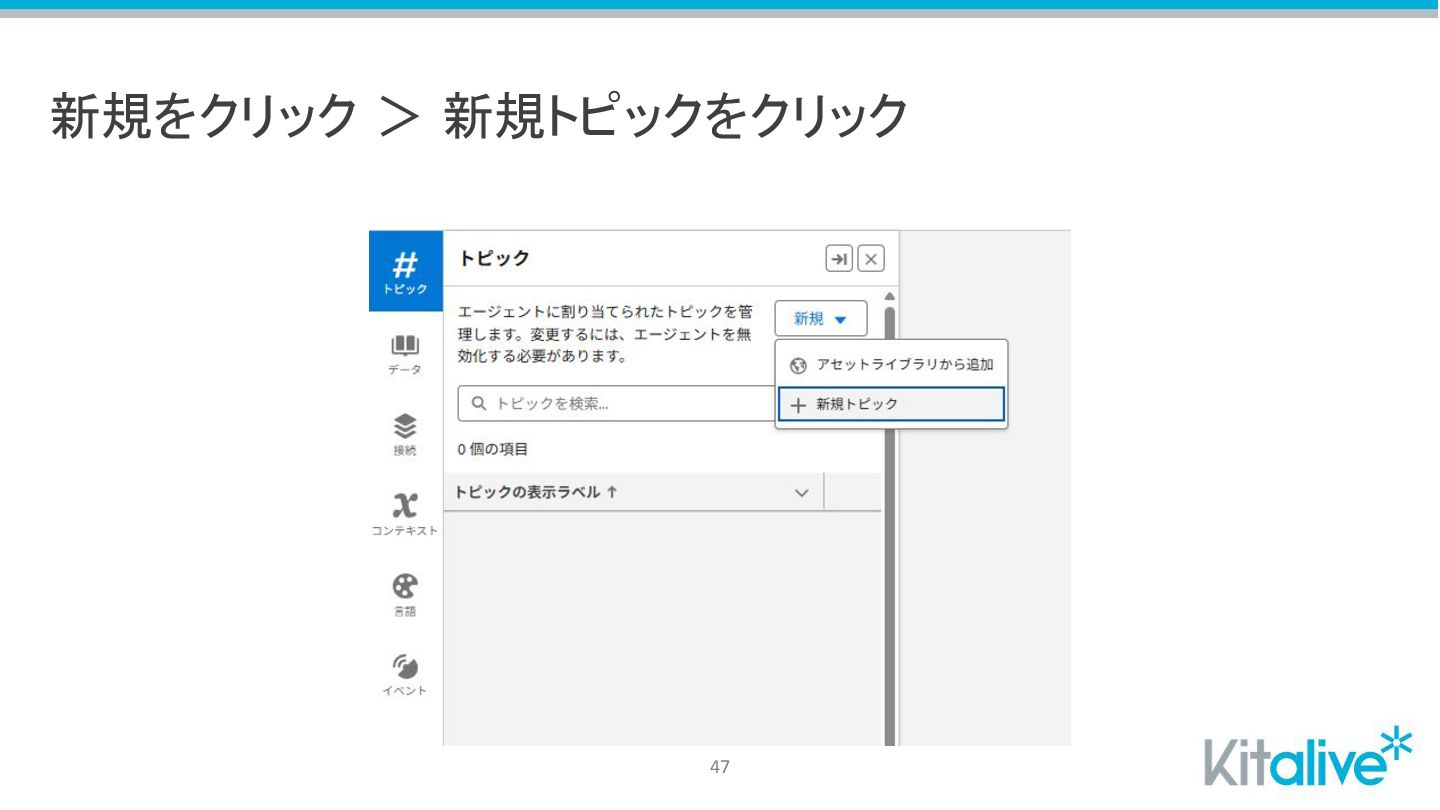Viewport: 1440px width, 810px height.
Task: Click the plus icon beside 新規トピック
Action: [798, 405]
